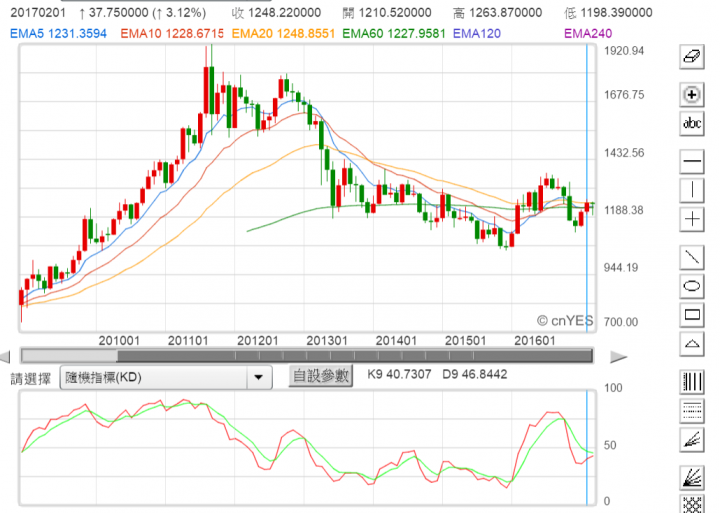Choose the rectangle drawing tool
The width and height of the screenshot is (720, 513).
tap(691, 314)
